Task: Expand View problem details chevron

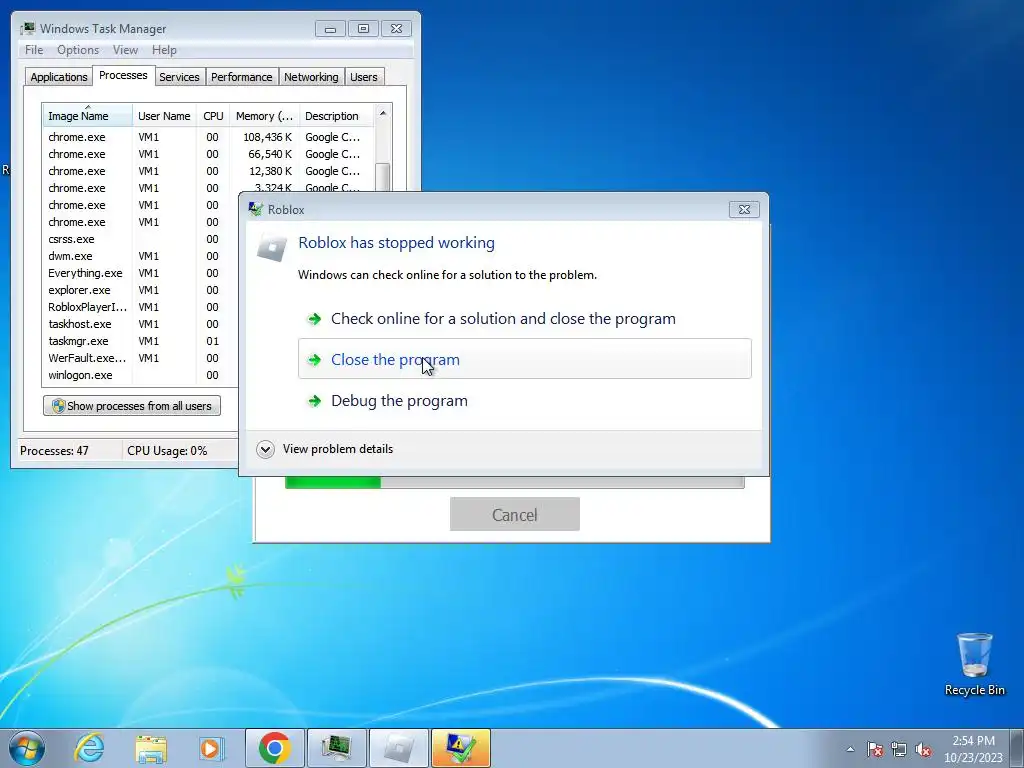Action: tap(265, 449)
